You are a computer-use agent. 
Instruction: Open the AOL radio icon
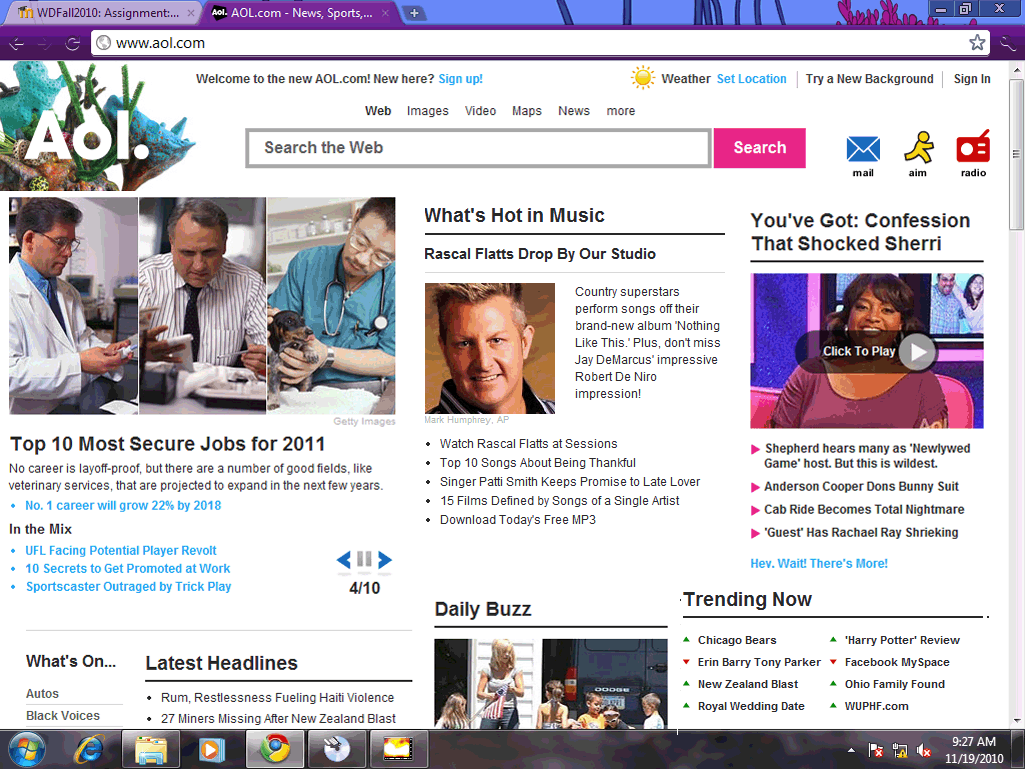point(973,149)
